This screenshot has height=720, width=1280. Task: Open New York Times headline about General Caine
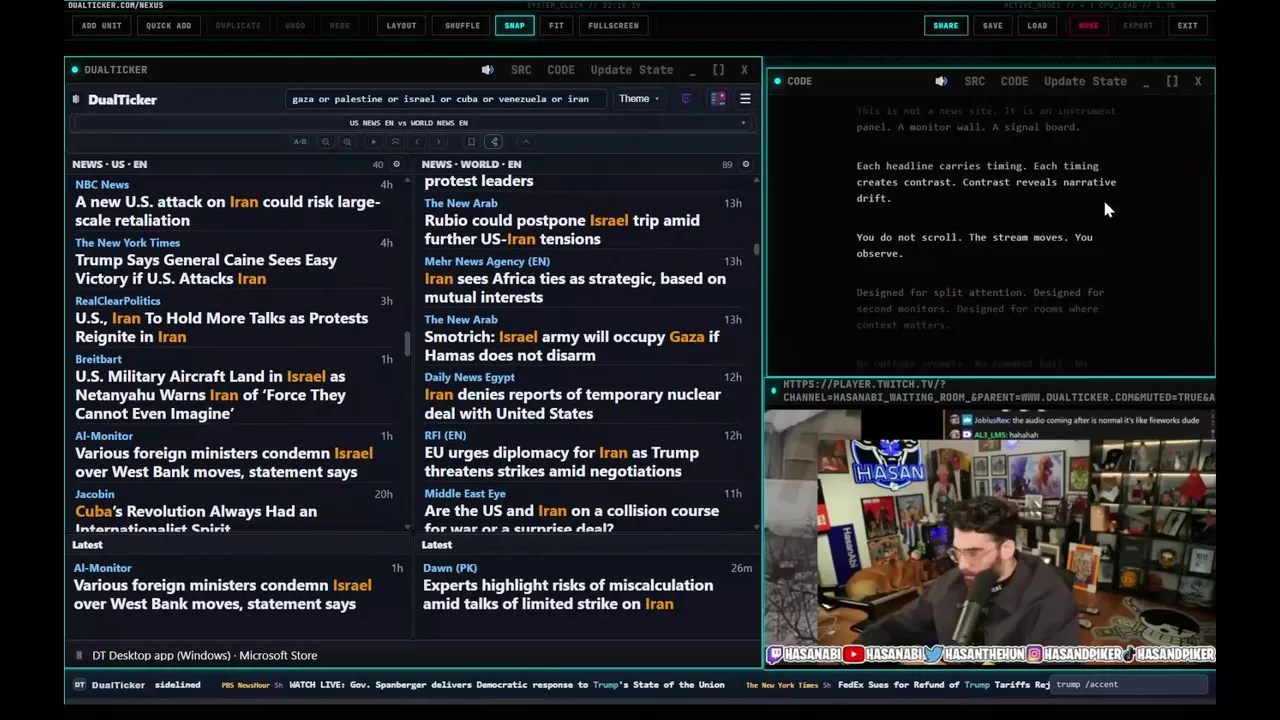click(x=206, y=269)
